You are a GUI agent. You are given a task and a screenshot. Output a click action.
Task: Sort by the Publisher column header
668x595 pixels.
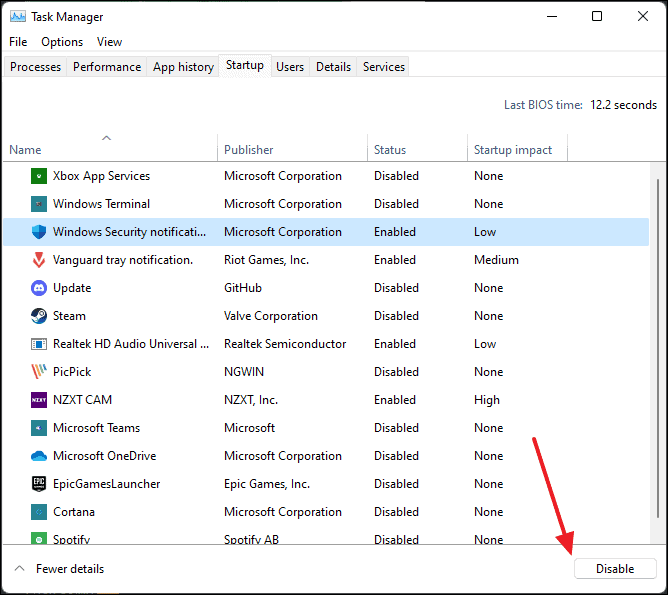click(292, 147)
